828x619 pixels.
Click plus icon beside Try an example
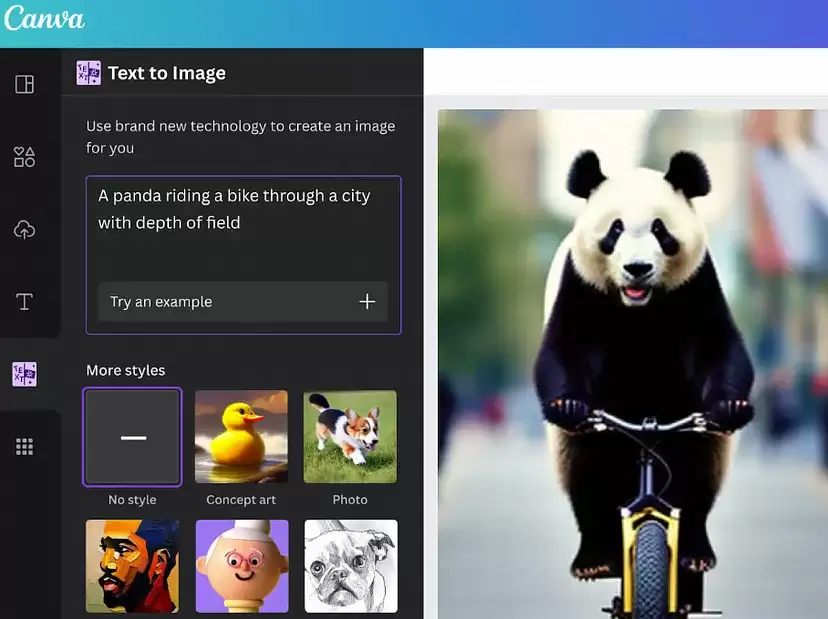pyautogui.click(x=367, y=302)
